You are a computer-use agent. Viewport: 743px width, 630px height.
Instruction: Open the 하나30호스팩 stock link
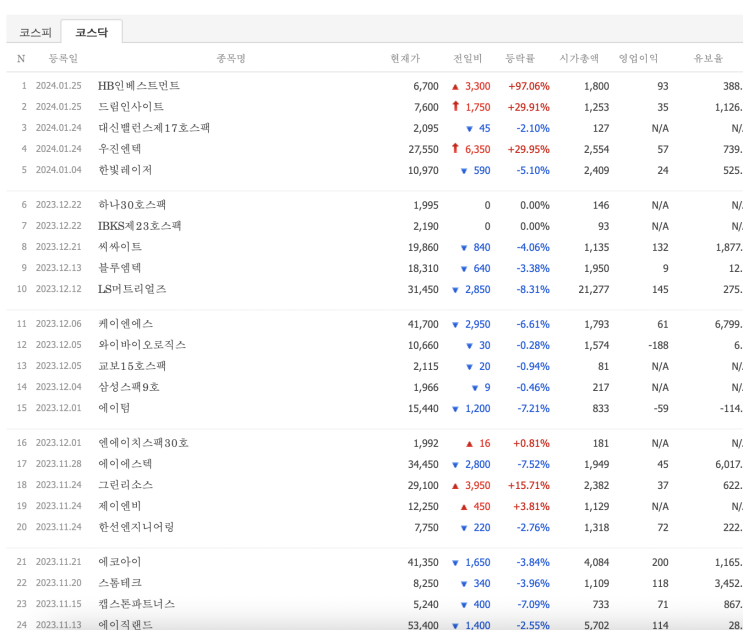pyautogui.click(x=132, y=205)
